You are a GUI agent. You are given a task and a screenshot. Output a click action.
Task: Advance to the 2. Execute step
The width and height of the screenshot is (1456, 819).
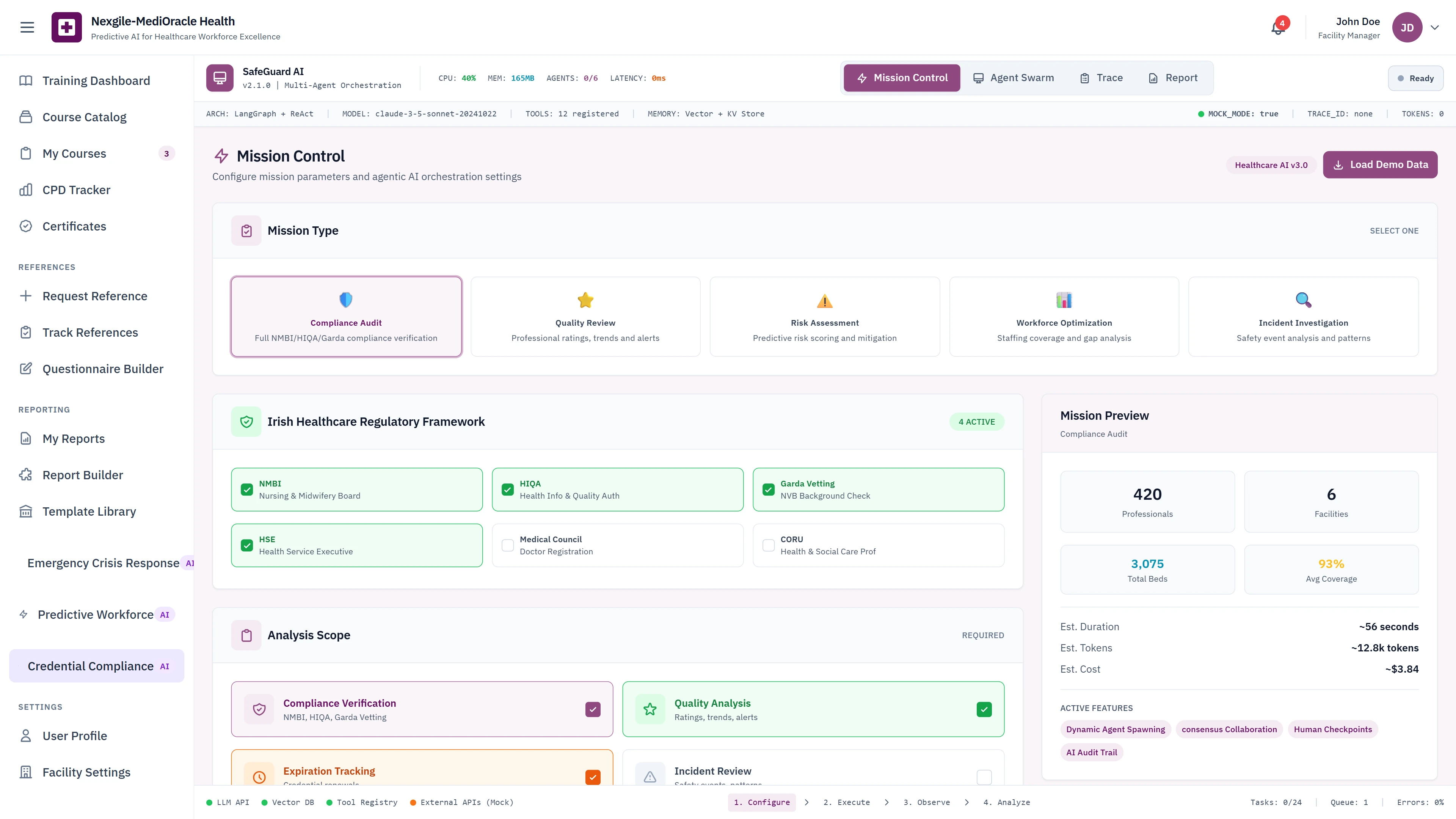[x=846, y=802]
